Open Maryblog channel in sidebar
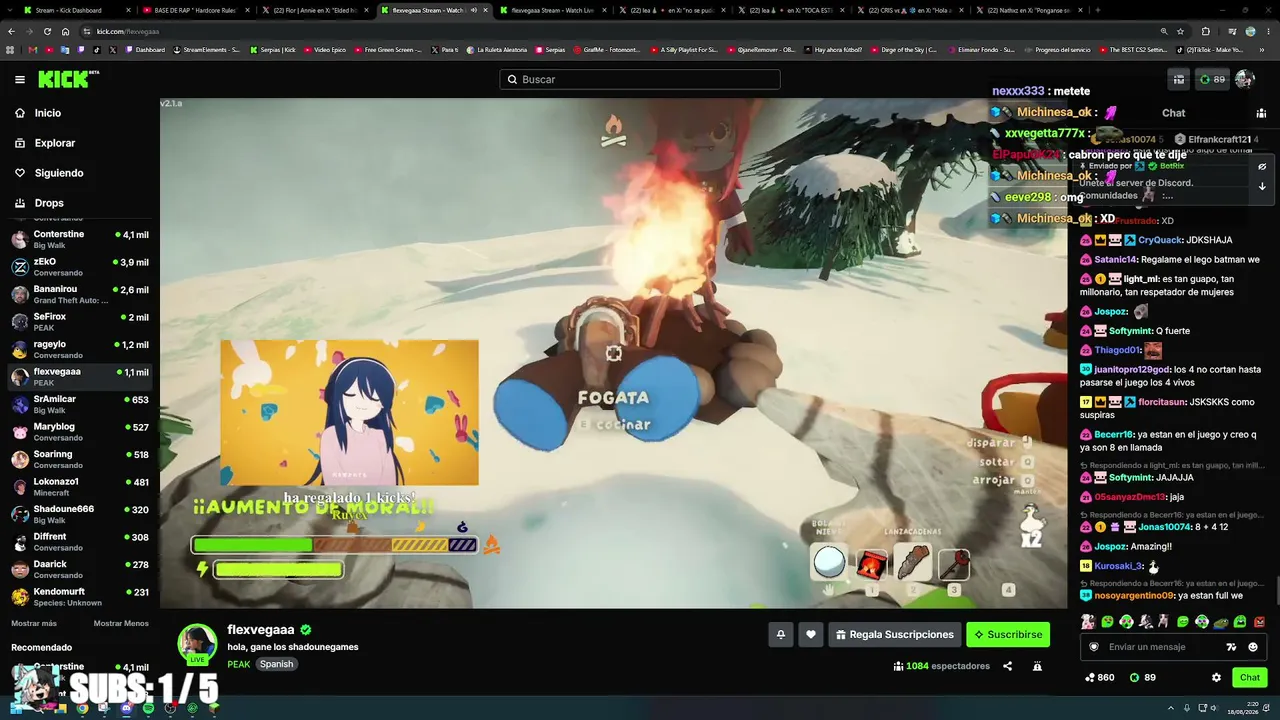1280x720 pixels. pyautogui.click(x=80, y=432)
